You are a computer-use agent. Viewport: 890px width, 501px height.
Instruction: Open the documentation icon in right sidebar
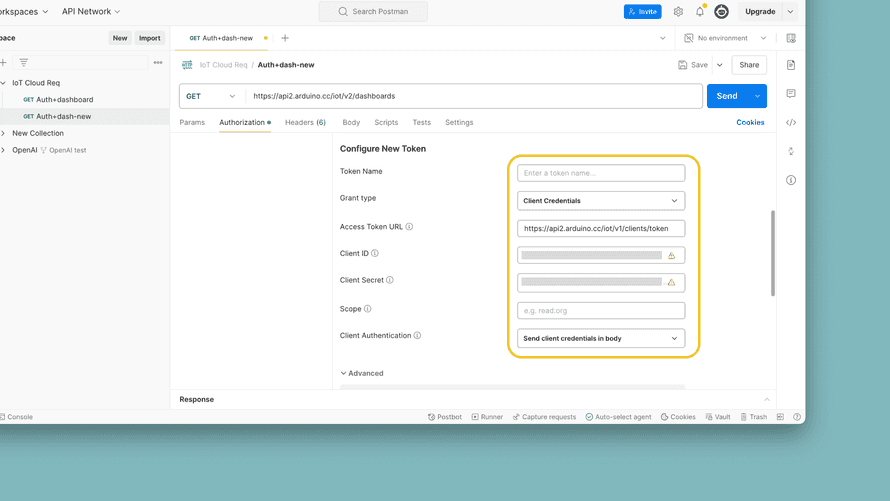(791, 65)
